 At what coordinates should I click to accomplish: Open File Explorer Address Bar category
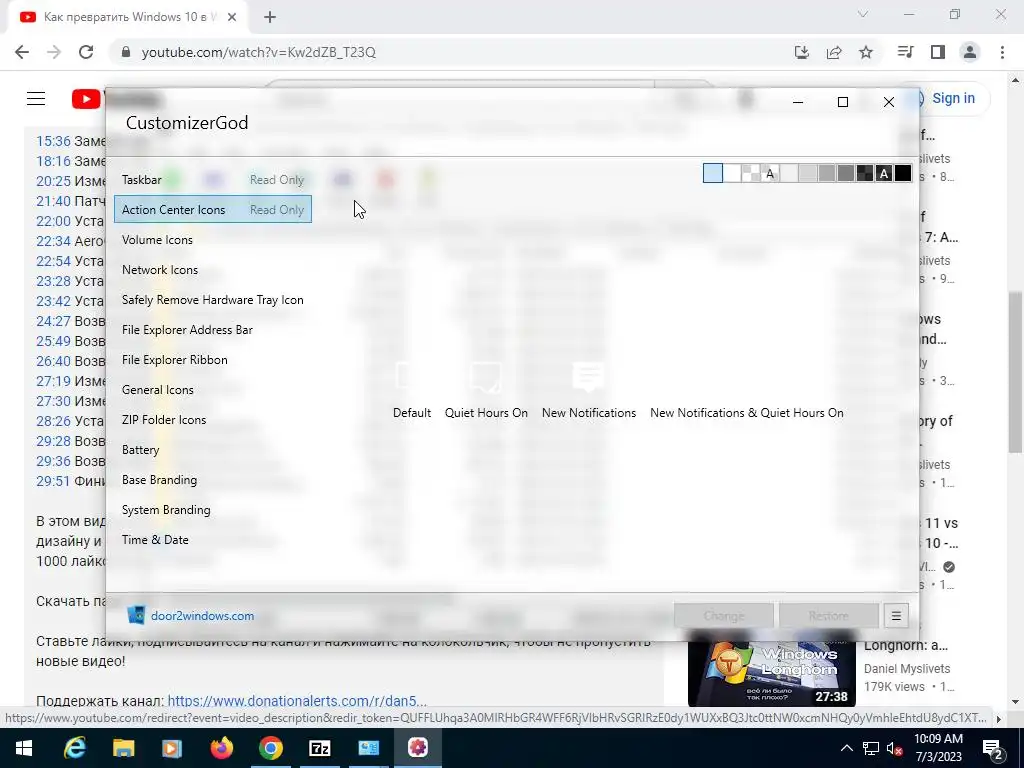213,330
